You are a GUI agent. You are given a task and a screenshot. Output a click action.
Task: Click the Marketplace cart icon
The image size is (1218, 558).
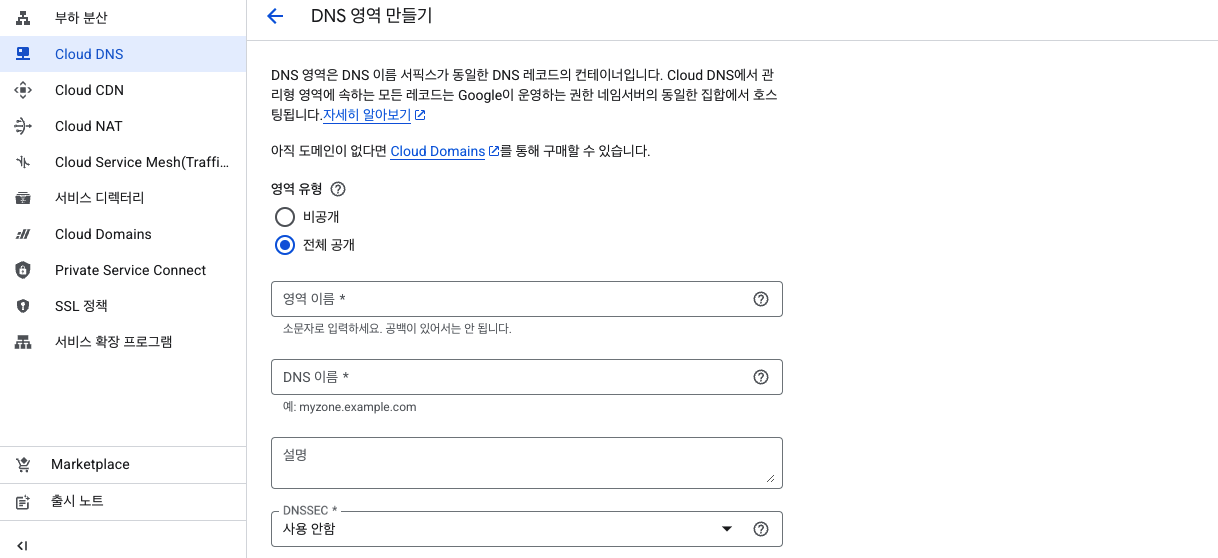pyautogui.click(x=23, y=464)
